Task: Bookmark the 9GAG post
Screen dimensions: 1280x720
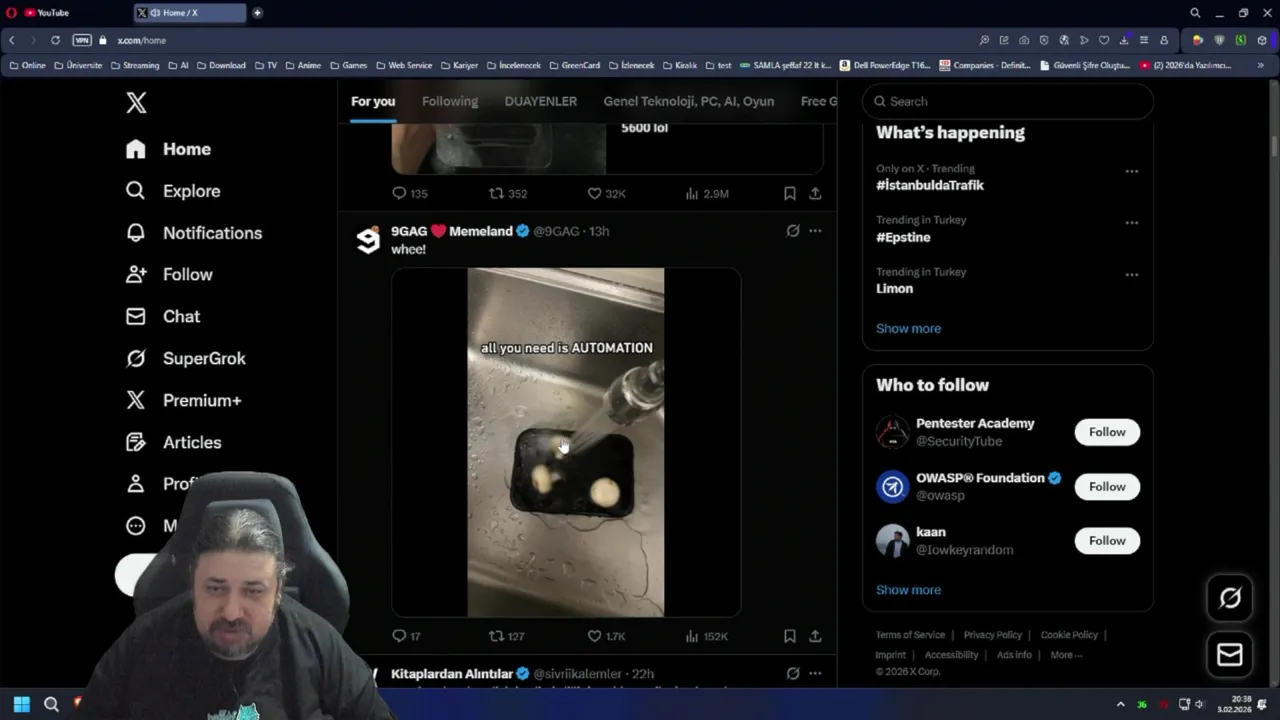Action: coord(790,636)
